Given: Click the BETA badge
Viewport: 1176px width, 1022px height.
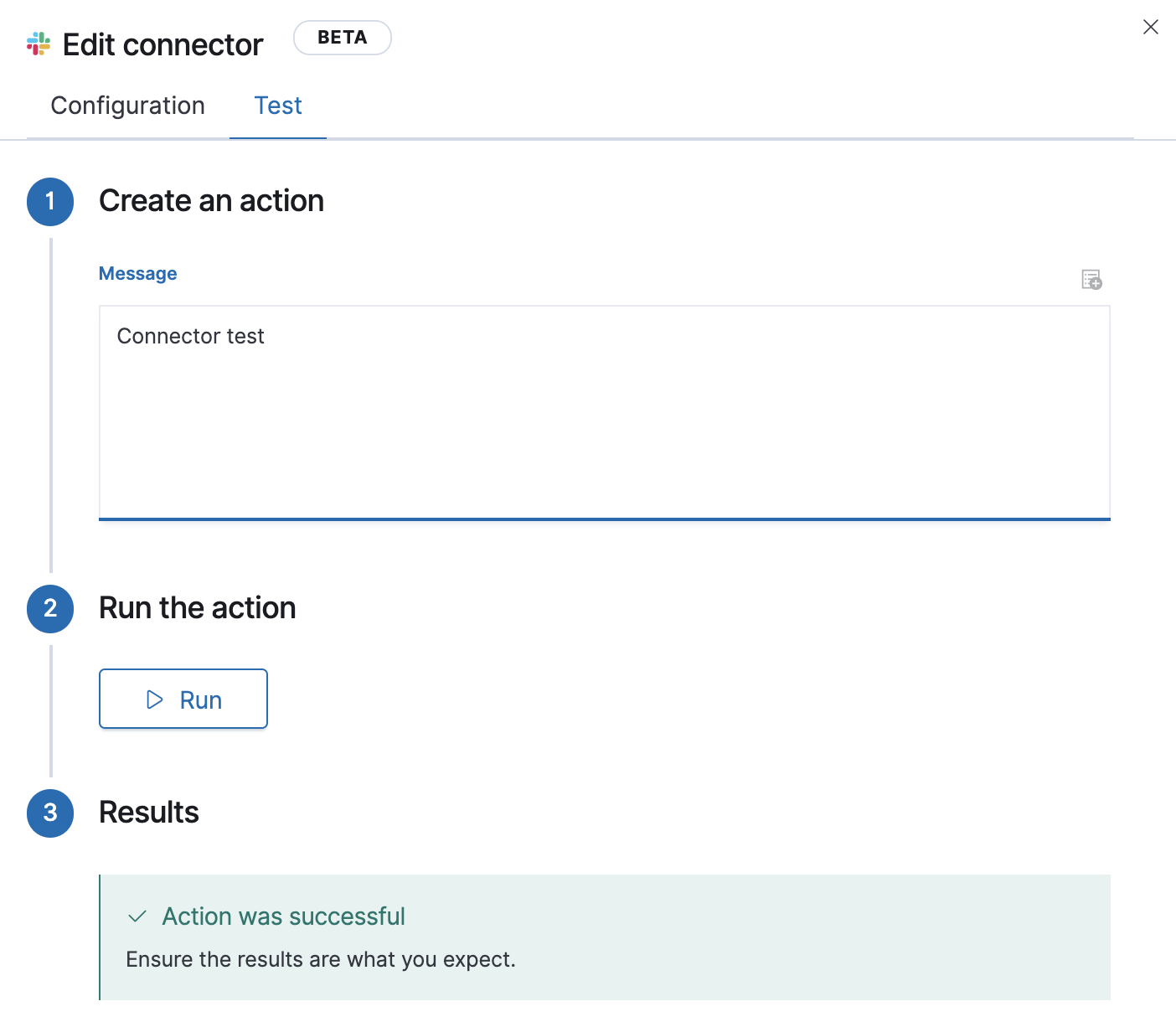Looking at the screenshot, I should coord(342,38).
